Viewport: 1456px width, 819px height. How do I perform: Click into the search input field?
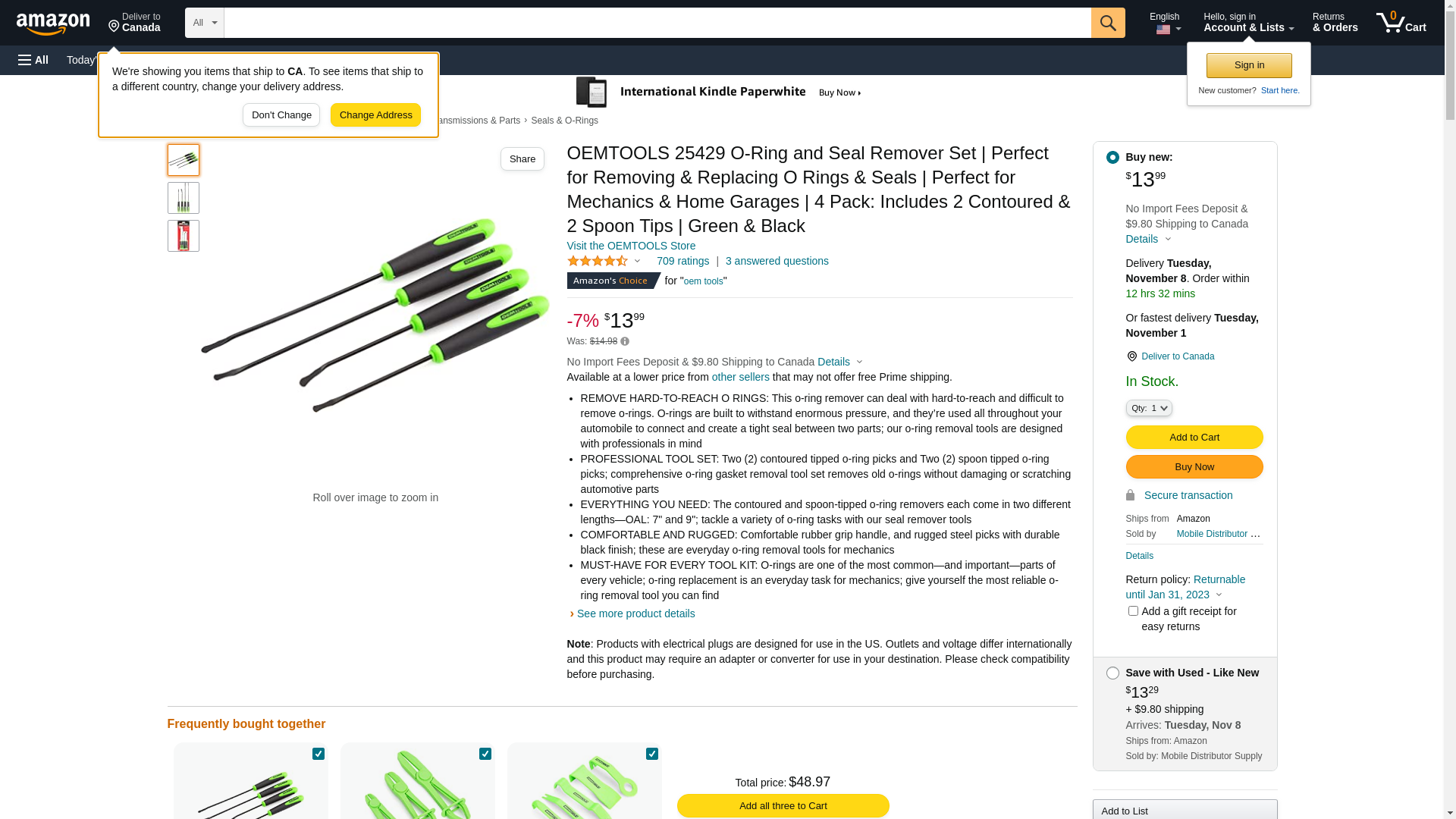(x=657, y=23)
